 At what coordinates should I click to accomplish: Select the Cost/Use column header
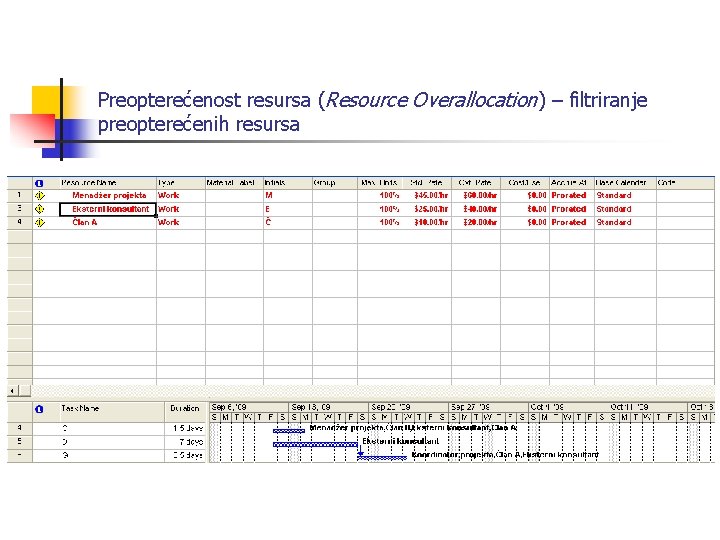click(x=525, y=183)
